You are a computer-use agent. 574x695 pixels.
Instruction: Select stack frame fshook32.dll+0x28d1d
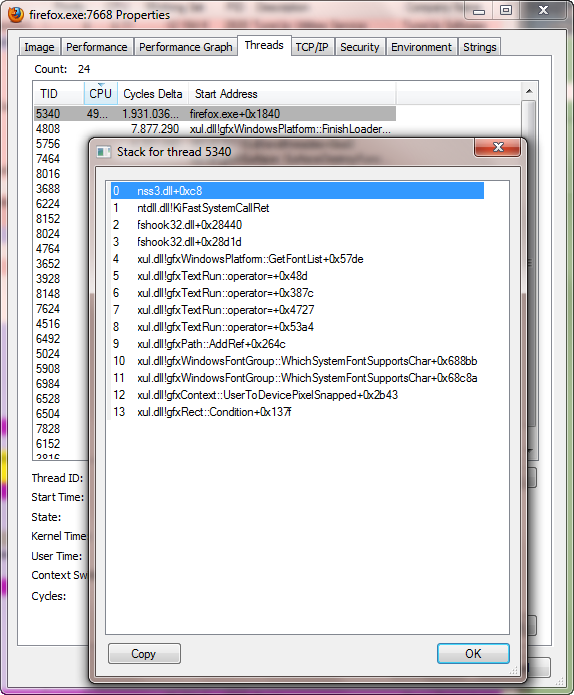(x=297, y=242)
